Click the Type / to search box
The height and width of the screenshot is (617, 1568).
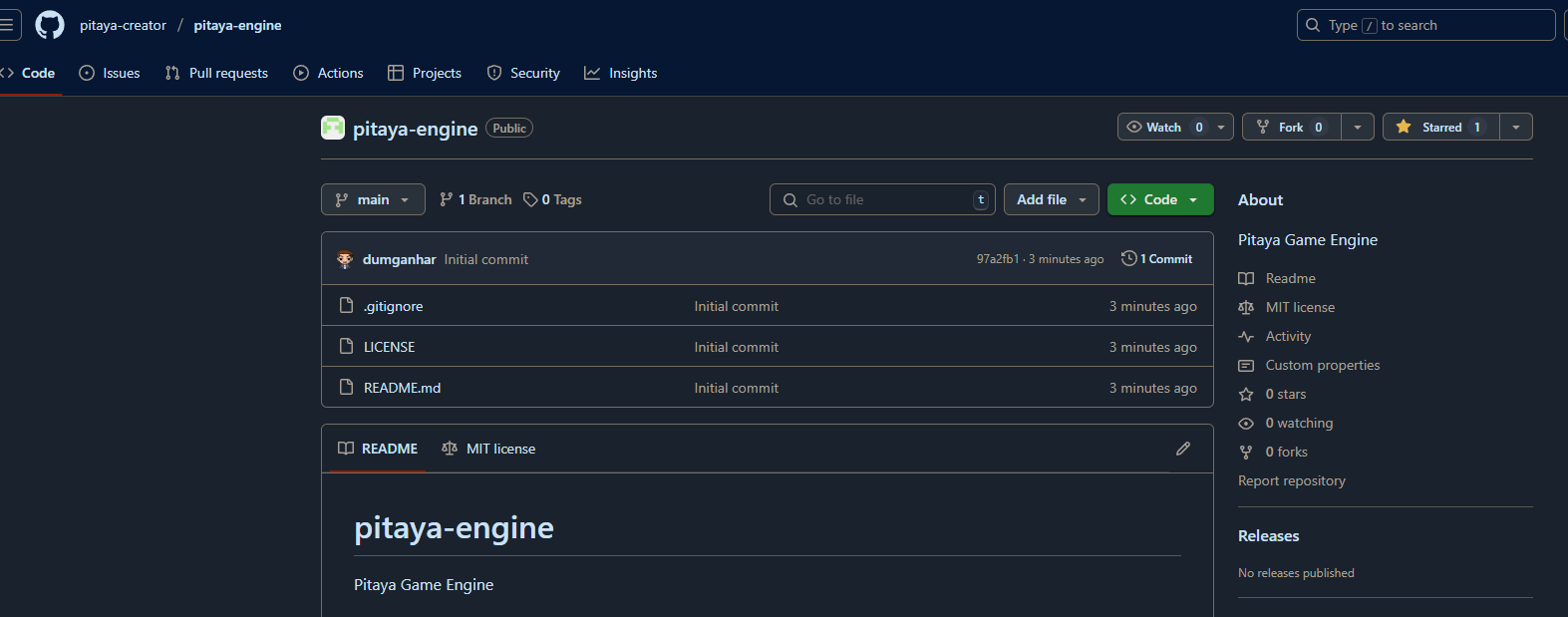(1425, 25)
